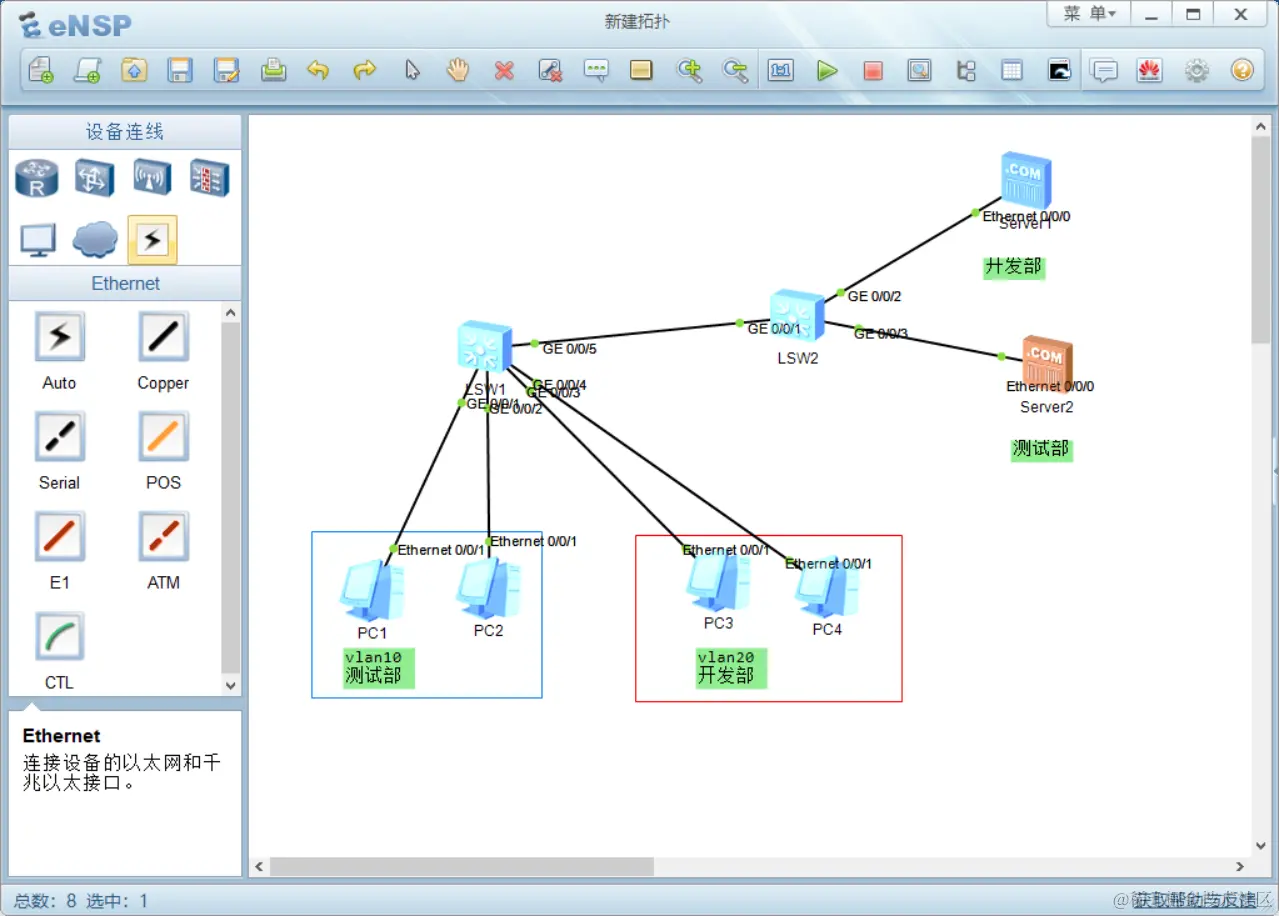Image resolution: width=1279 pixels, height=916 pixels.
Task: Select the LSW1 switch on canvas
Action: coord(484,348)
